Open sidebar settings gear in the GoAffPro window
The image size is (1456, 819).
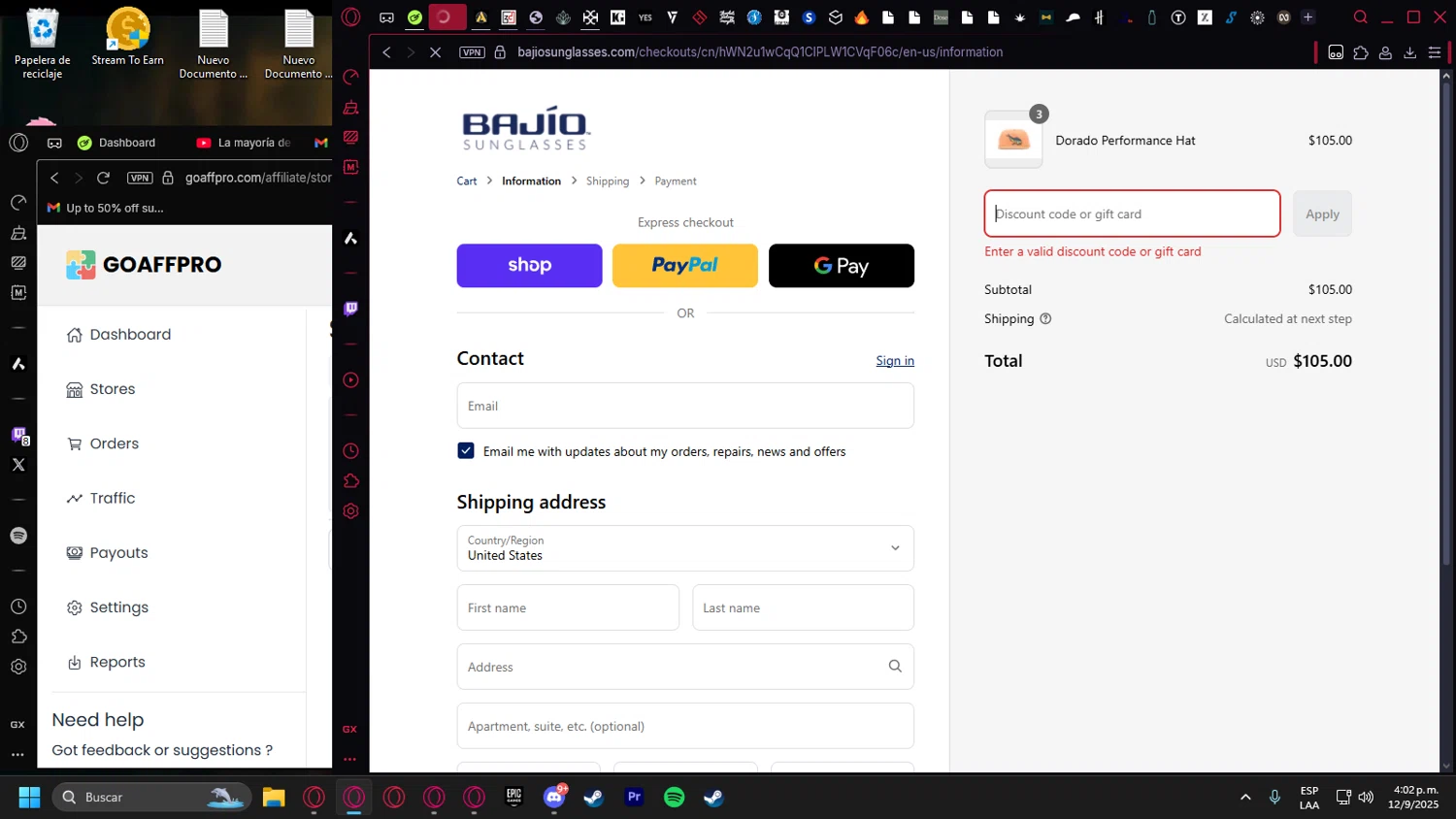[18, 667]
